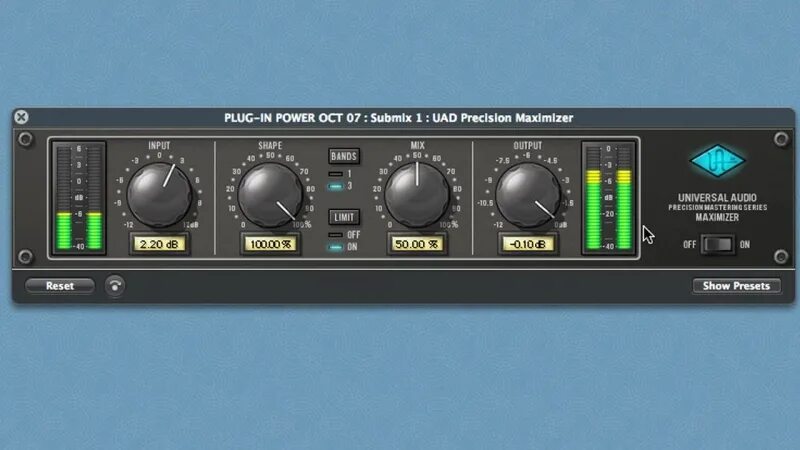Click the UNIVERSAL AUDIO brand text
This screenshot has height=450, width=800.
[717, 197]
